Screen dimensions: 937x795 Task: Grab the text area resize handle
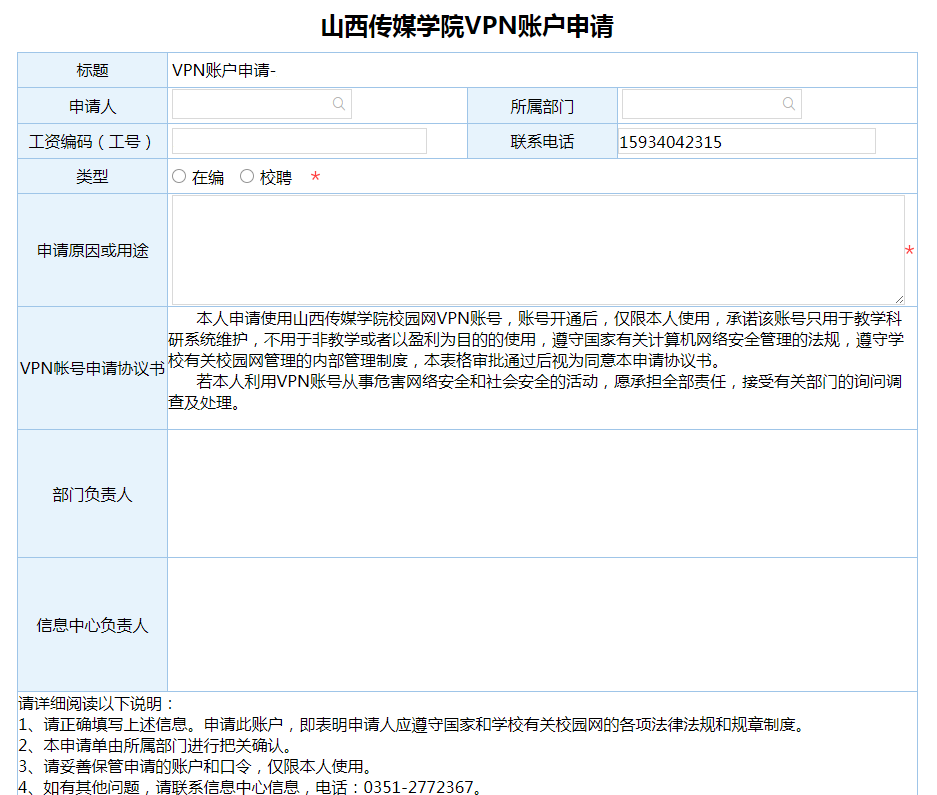tap(899, 298)
